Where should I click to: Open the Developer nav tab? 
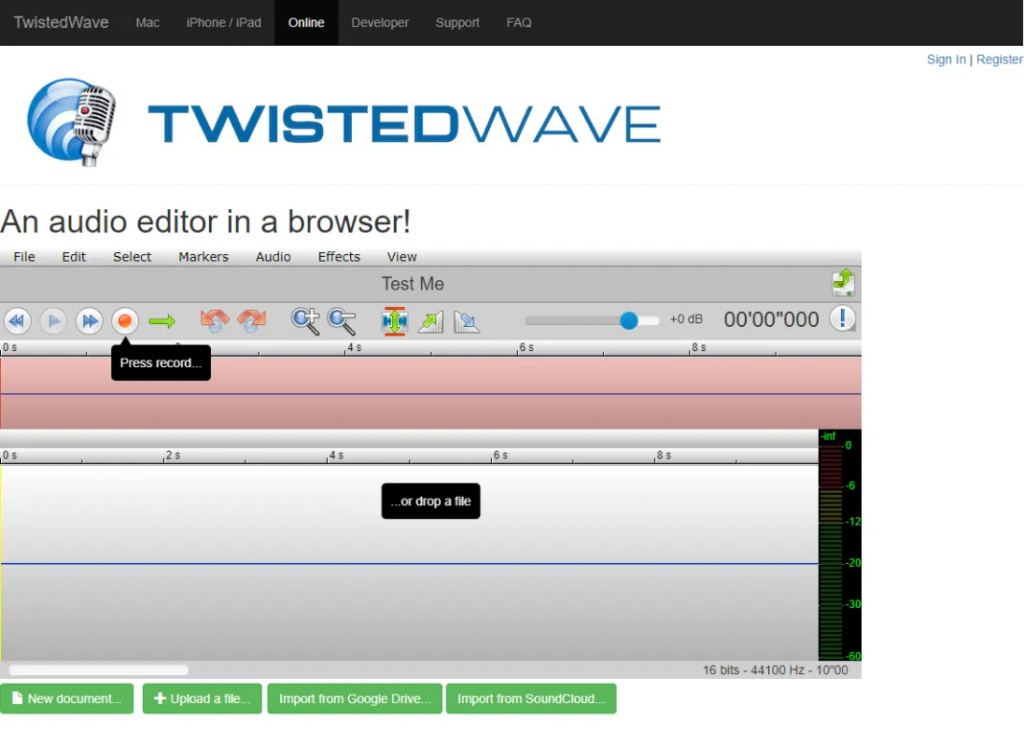pos(380,22)
